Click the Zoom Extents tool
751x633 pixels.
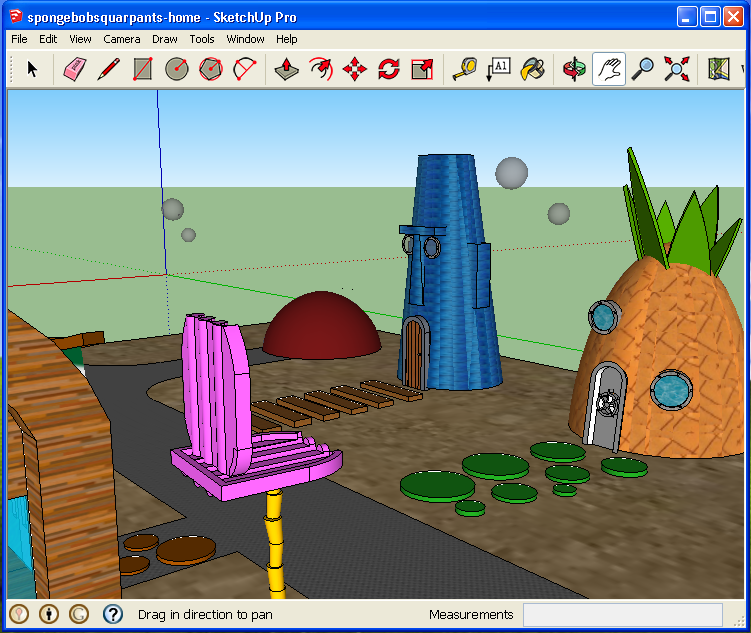[x=677, y=69]
